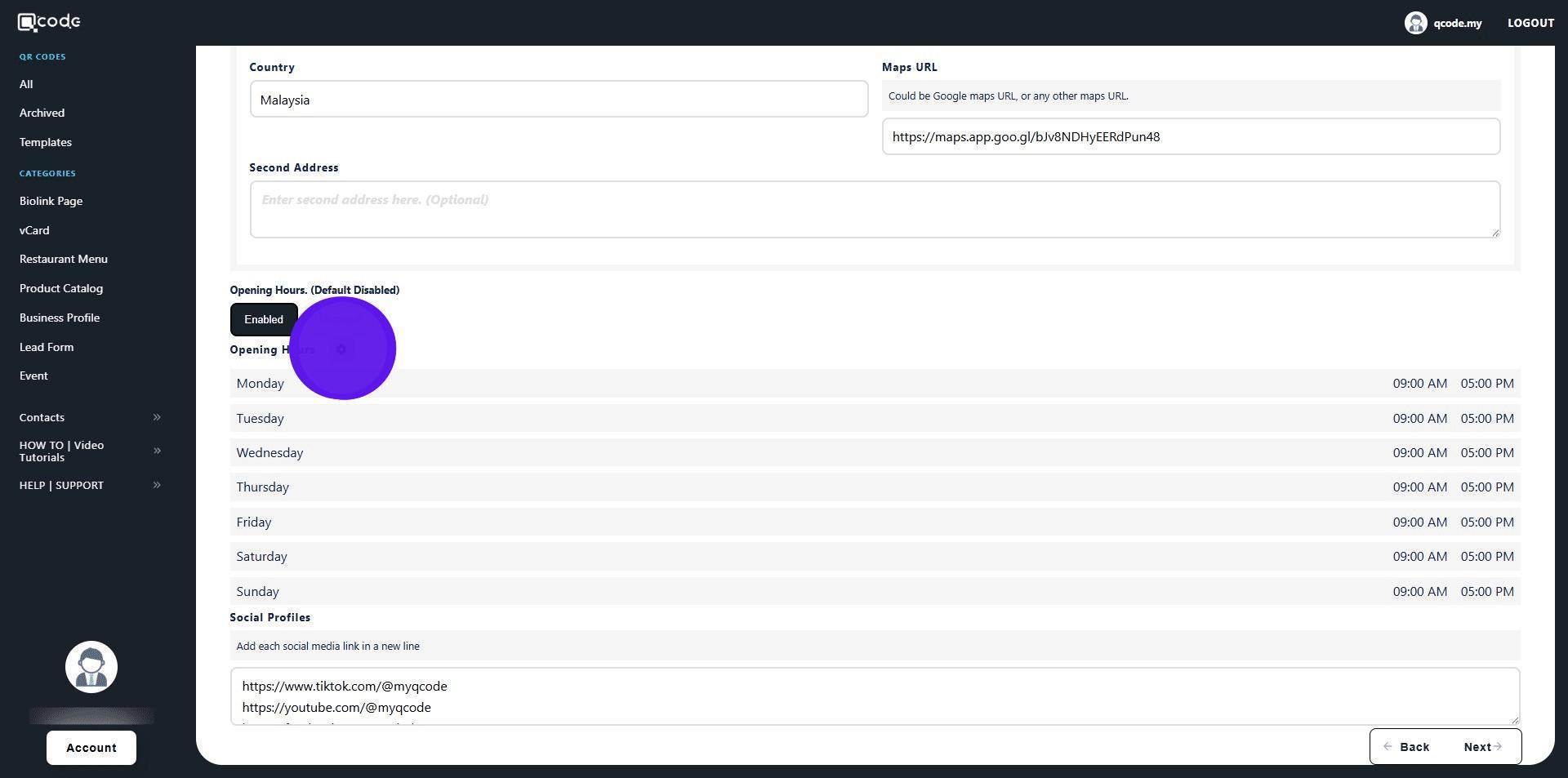This screenshot has width=1568, height=778.
Task: Click into the Country field
Action: point(559,99)
